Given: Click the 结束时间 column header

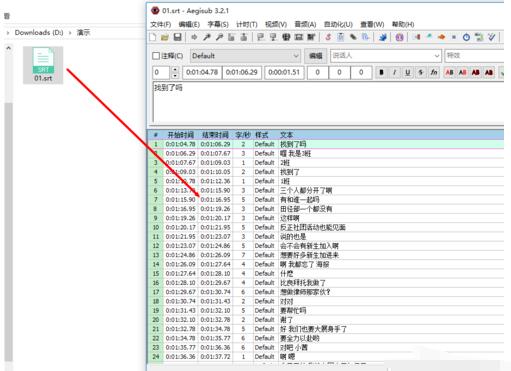Looking at the screenshot, I should pyautogui.click(x=215, y=135).
